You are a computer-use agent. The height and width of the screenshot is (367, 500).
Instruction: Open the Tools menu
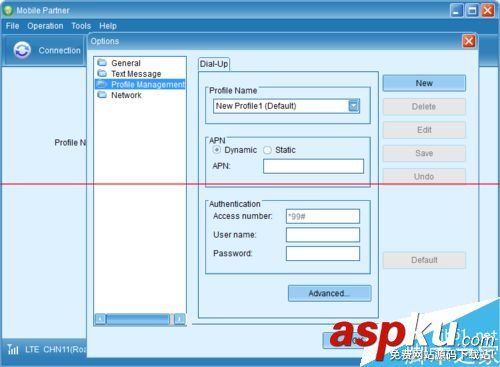[81, 26]
